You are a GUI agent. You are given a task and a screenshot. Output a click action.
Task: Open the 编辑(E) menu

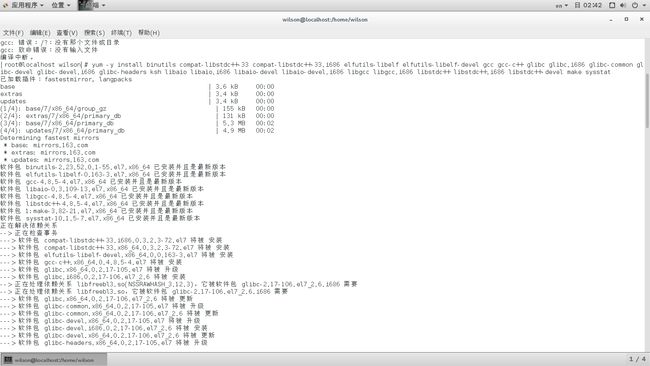click(40, 32)
